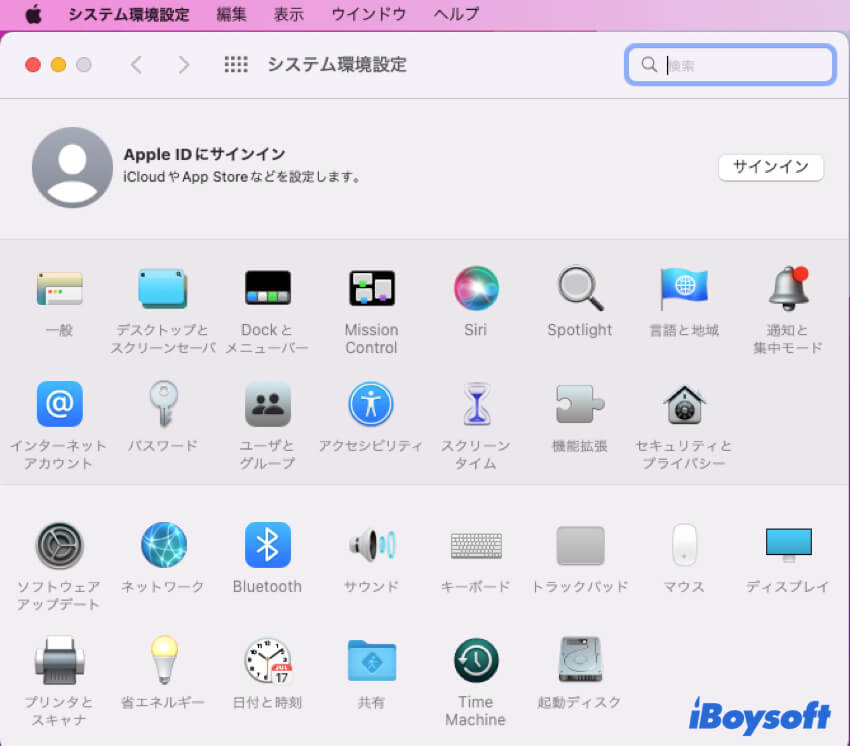Image resolution: width=850 pixels, height=746 pixels.
Task: Open 共有 folder icon
Action: [371, 660]
